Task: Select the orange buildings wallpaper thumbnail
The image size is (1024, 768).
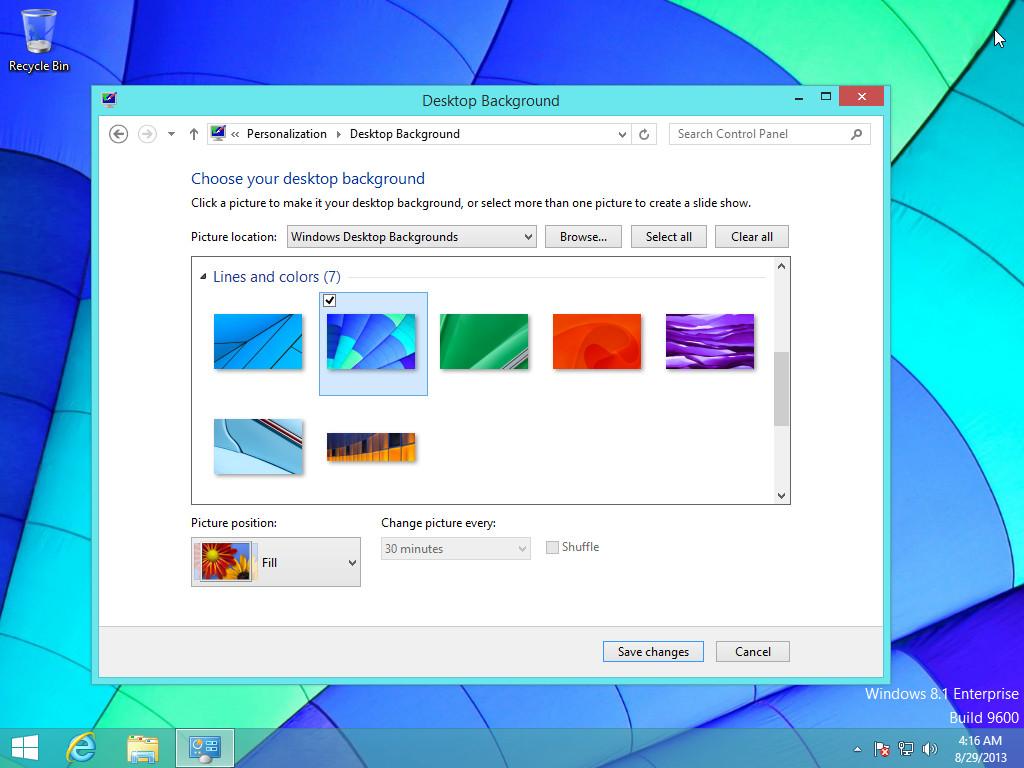Action: [371, 447]
